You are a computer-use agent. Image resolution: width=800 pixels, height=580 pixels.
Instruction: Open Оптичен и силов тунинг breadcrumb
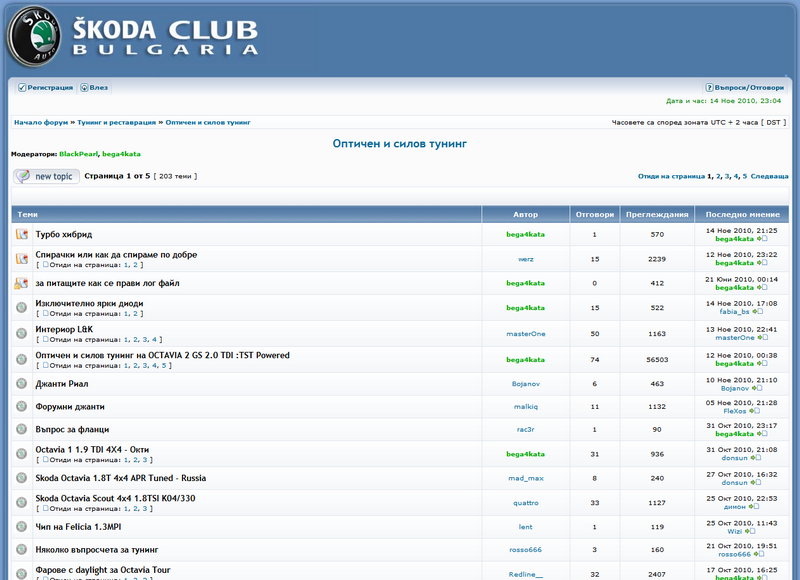click(208, 122)
